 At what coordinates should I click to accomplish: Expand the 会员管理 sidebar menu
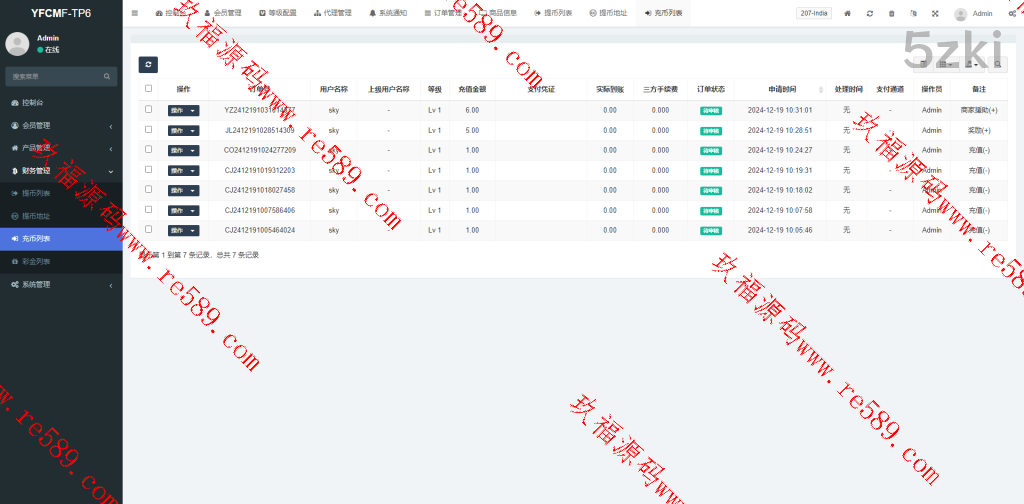pos(60,125)
